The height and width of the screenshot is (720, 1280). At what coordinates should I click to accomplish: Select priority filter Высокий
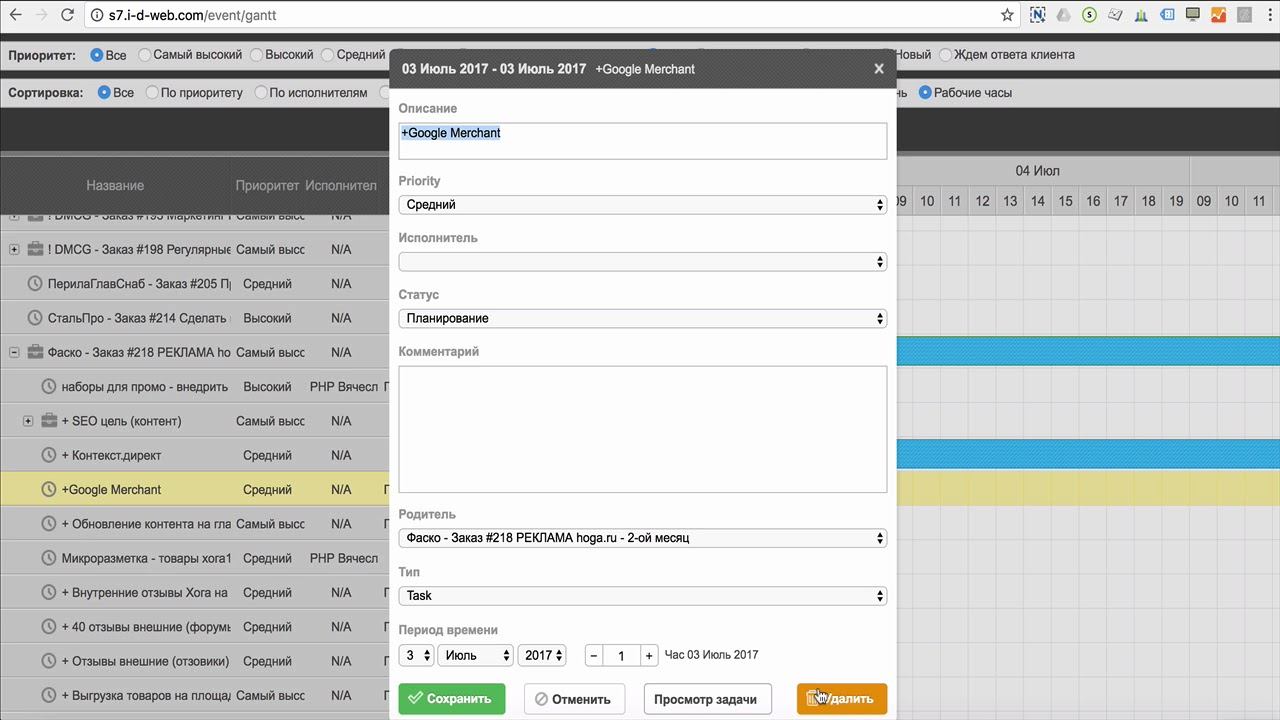tap(257, 55)
